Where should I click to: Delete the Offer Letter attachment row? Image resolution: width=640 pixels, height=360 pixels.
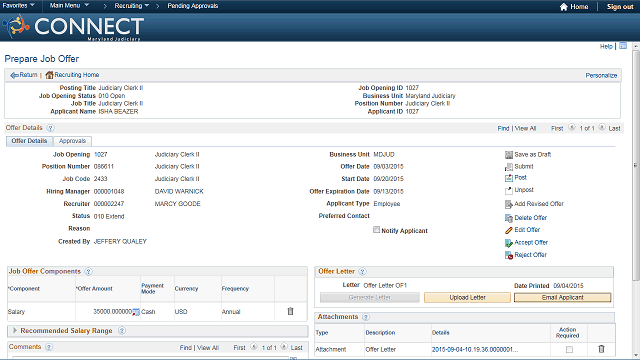coord(601,349)
